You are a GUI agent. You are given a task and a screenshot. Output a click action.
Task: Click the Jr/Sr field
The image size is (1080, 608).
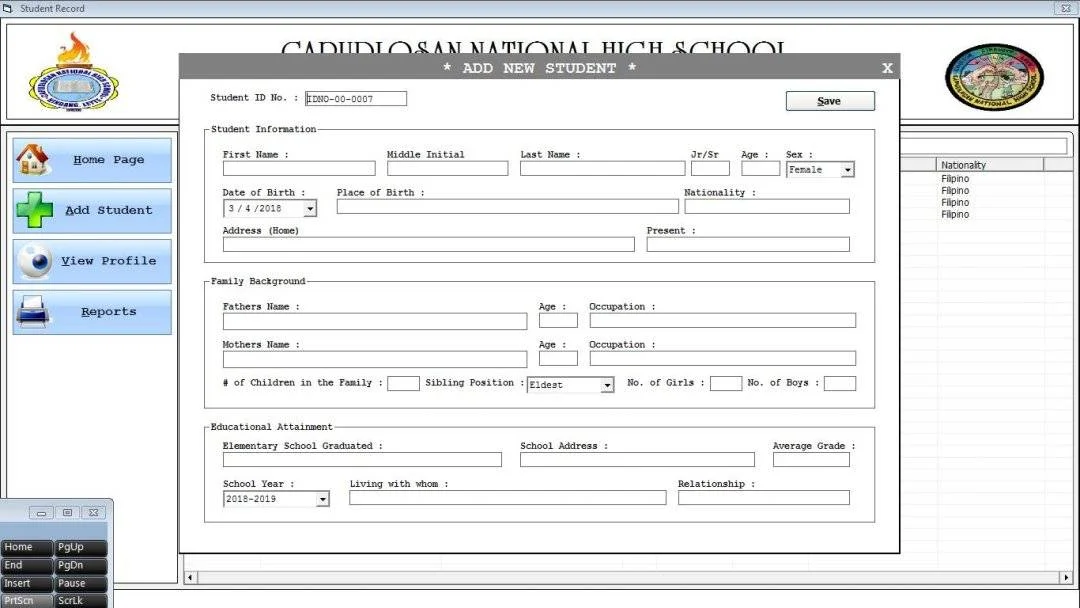[x=710, y=168]
